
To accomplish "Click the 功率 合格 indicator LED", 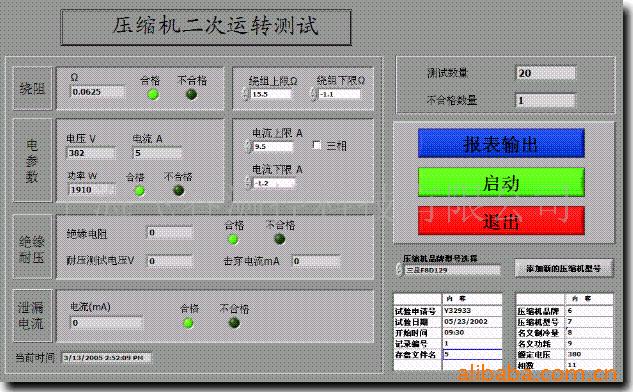I will (140, 191).
